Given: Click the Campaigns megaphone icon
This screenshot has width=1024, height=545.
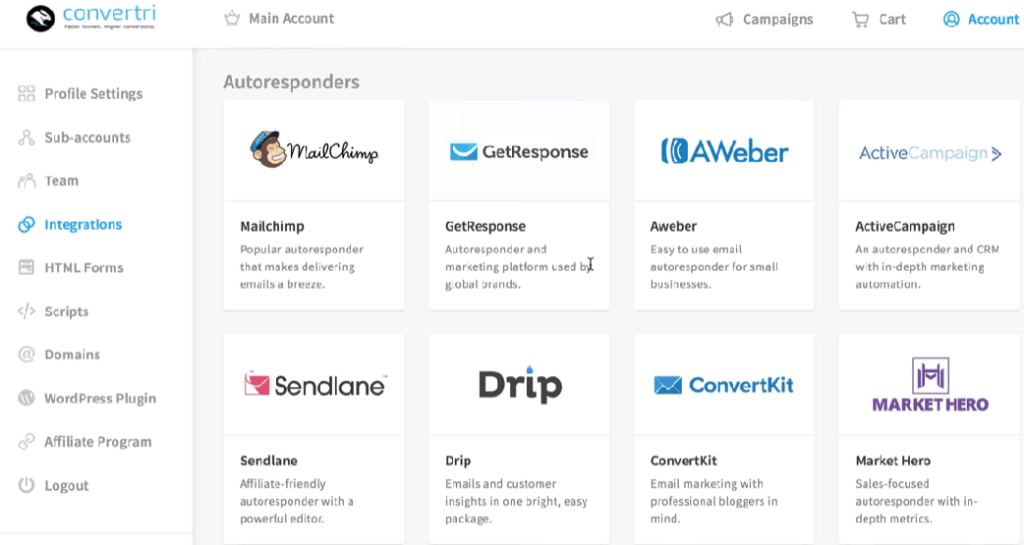Looking at the screenshot, I should pyautogui.click(x=725, y=19).
